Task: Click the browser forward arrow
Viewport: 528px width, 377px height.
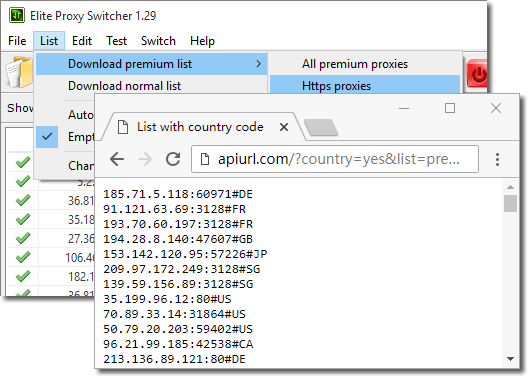Action: 145,159
